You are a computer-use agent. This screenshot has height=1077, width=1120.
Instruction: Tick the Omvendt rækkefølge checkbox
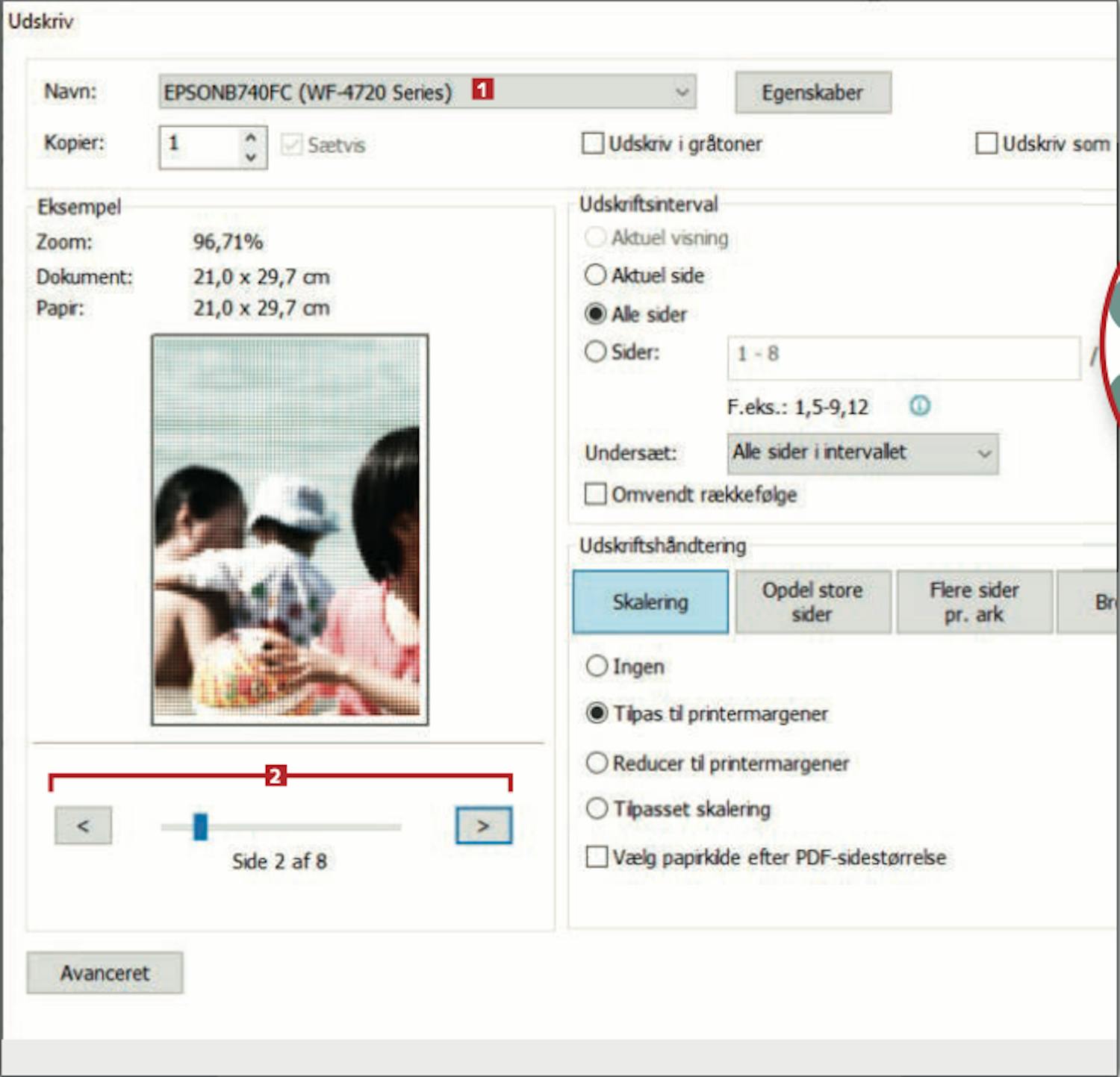tap(595, 494)
